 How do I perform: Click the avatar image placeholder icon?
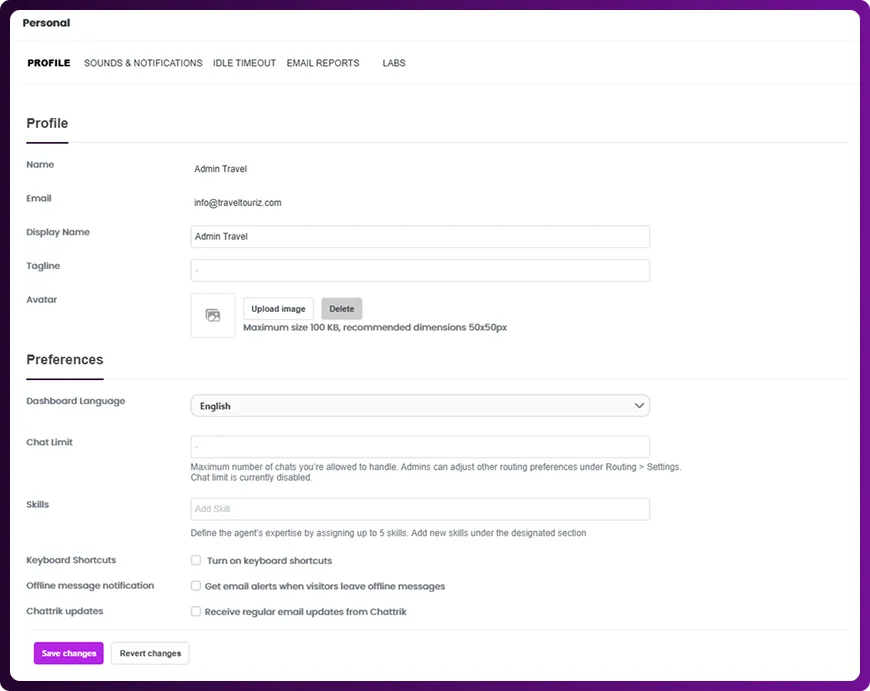click(x=213, y=315)
